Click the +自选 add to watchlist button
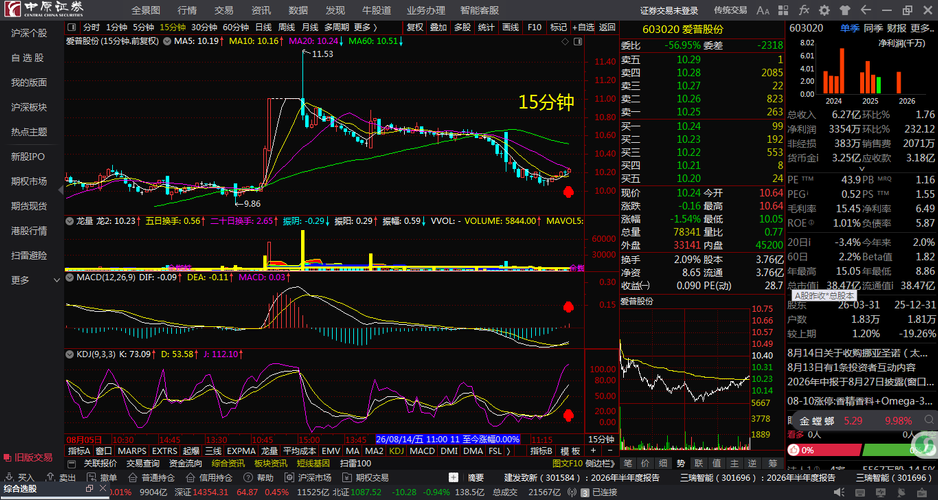This screenshot has width=938, height=500. (583, 27)
